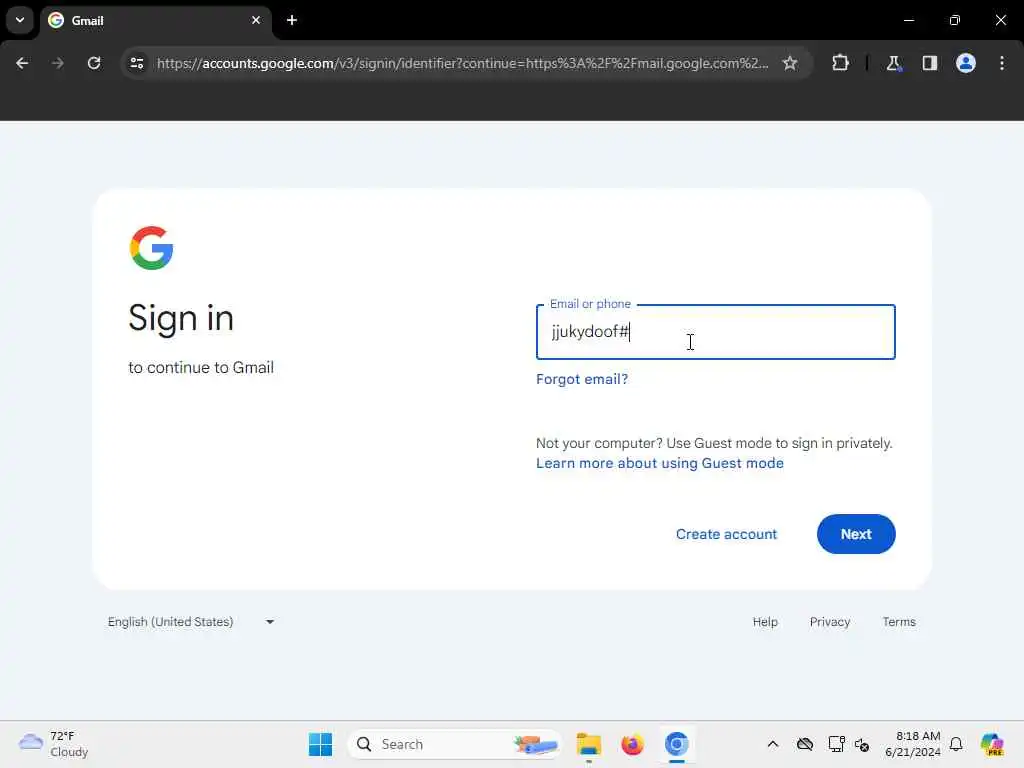Open the Windows Start menu
The width and height of the screenshot is (1024, 768).
click(320, 744)
